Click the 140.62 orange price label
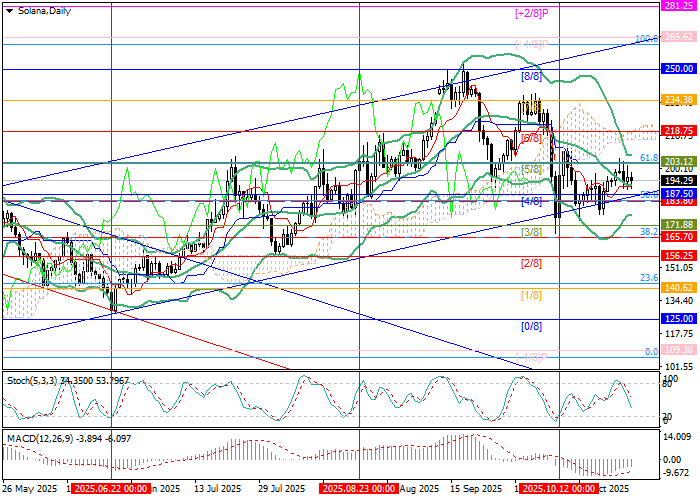 coord(679,288)
